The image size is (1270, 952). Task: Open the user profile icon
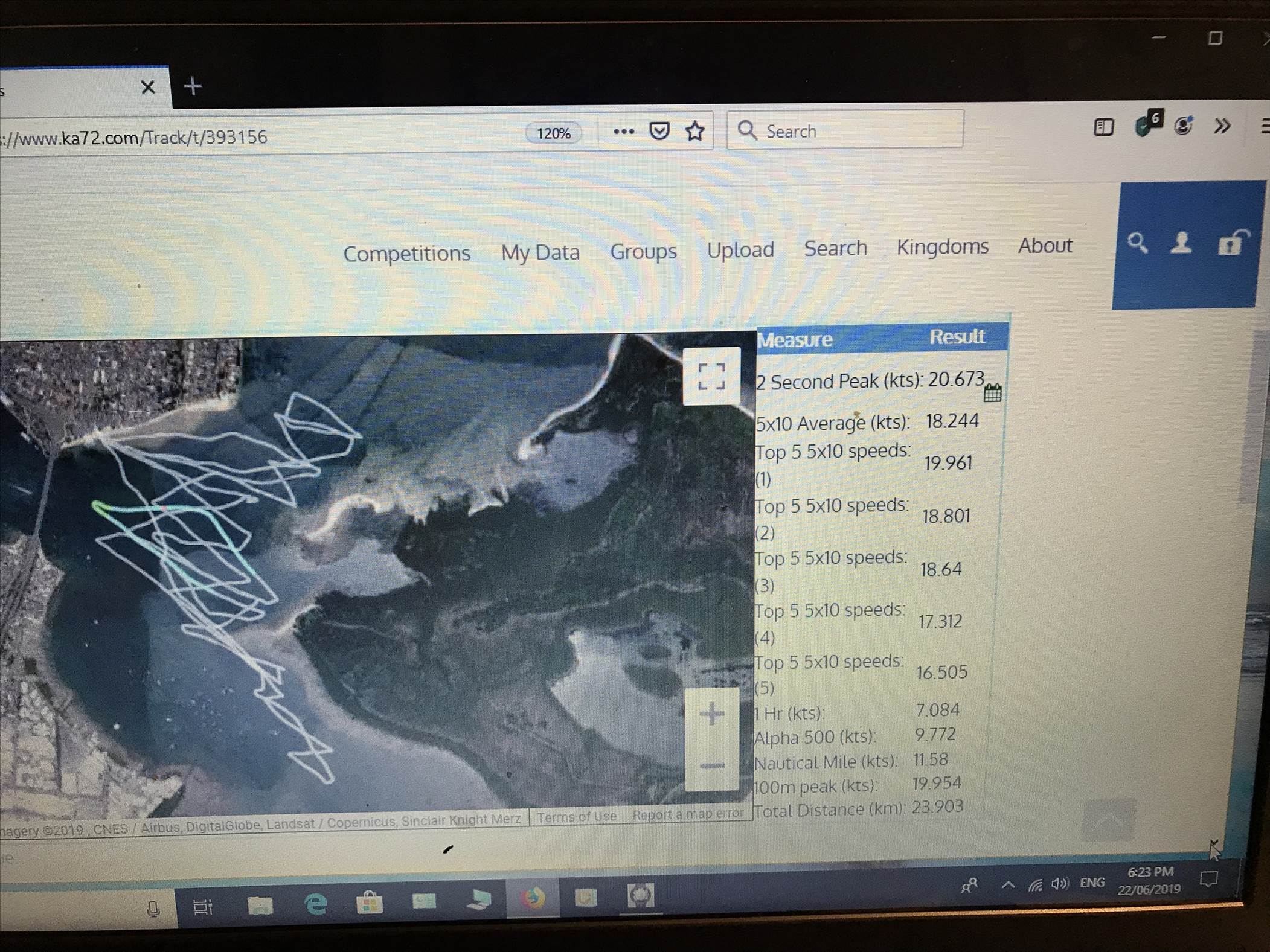pos(1181,243)
